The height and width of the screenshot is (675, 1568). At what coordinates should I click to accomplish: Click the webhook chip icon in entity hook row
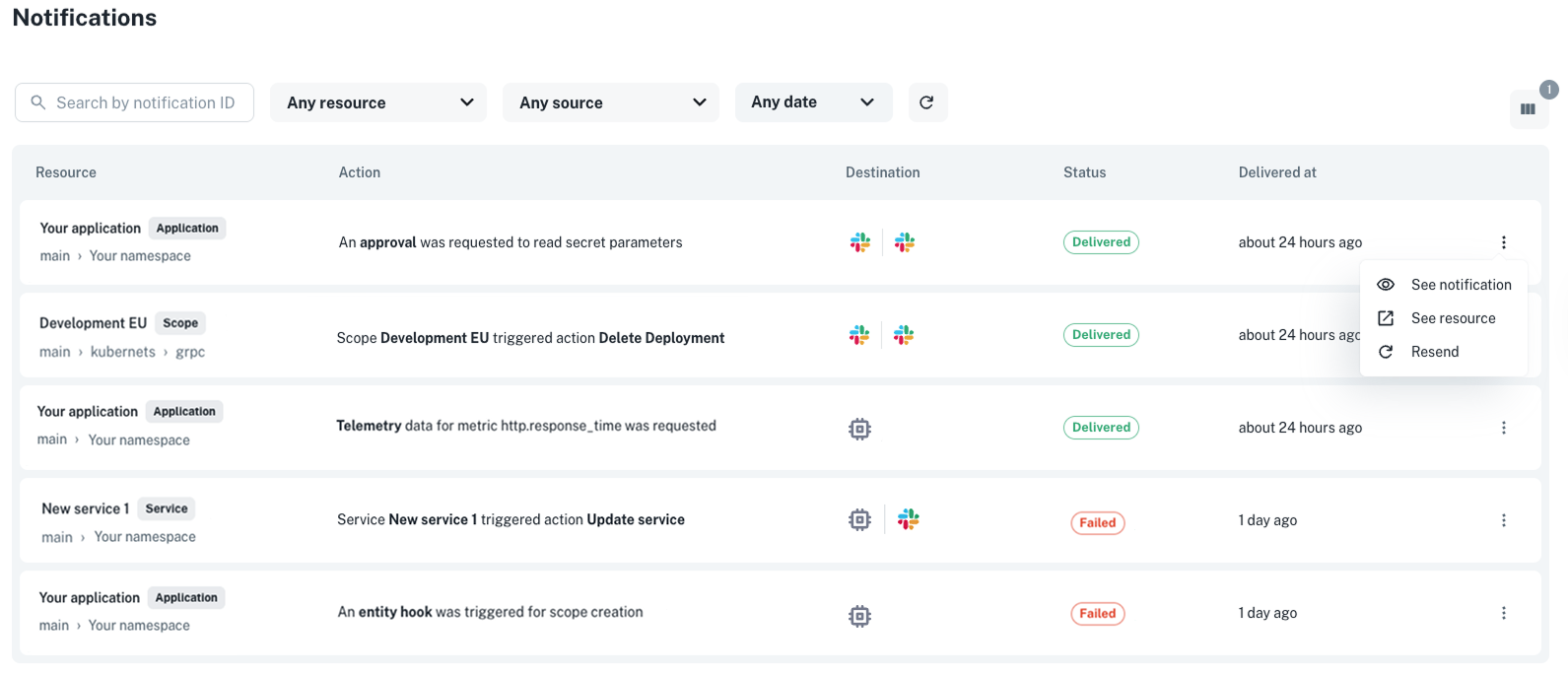[859, 616]
